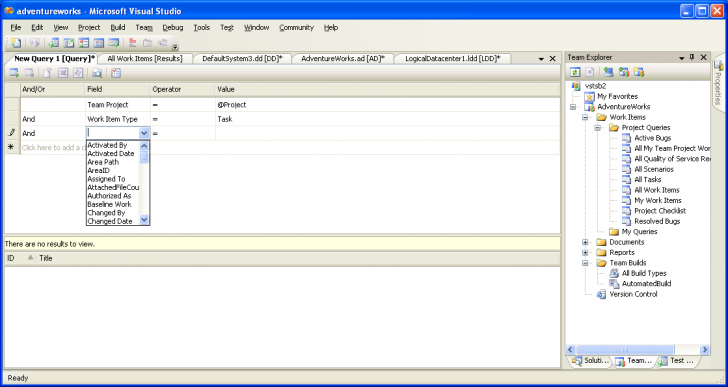Click the My Favorites star icon
Screen dimensions: 728x387
point(589,97)
